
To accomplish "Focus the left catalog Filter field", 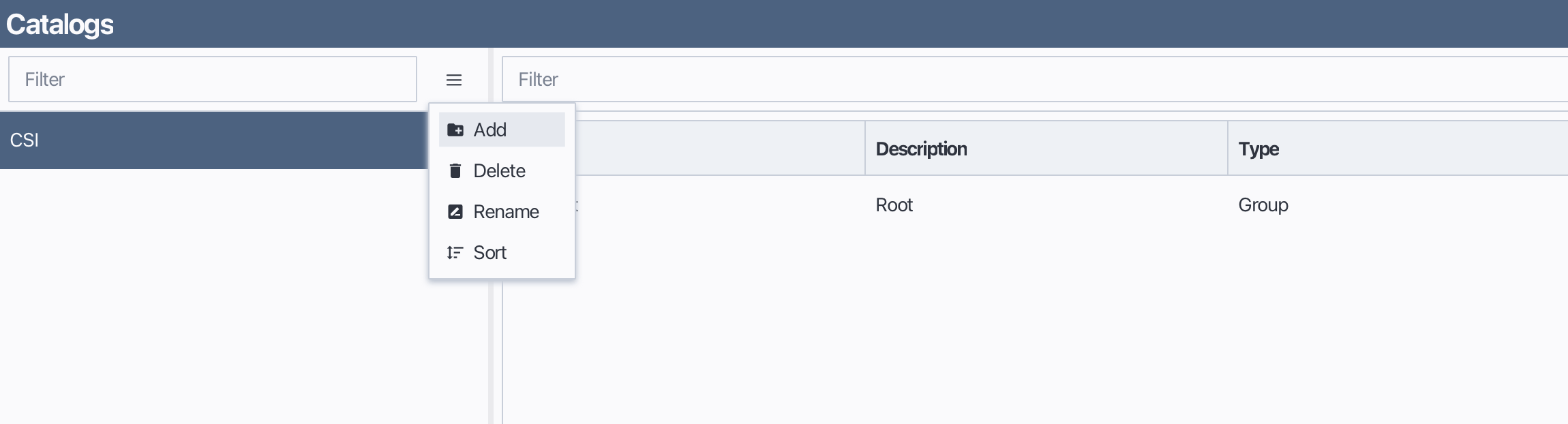I will pos(213,80).
